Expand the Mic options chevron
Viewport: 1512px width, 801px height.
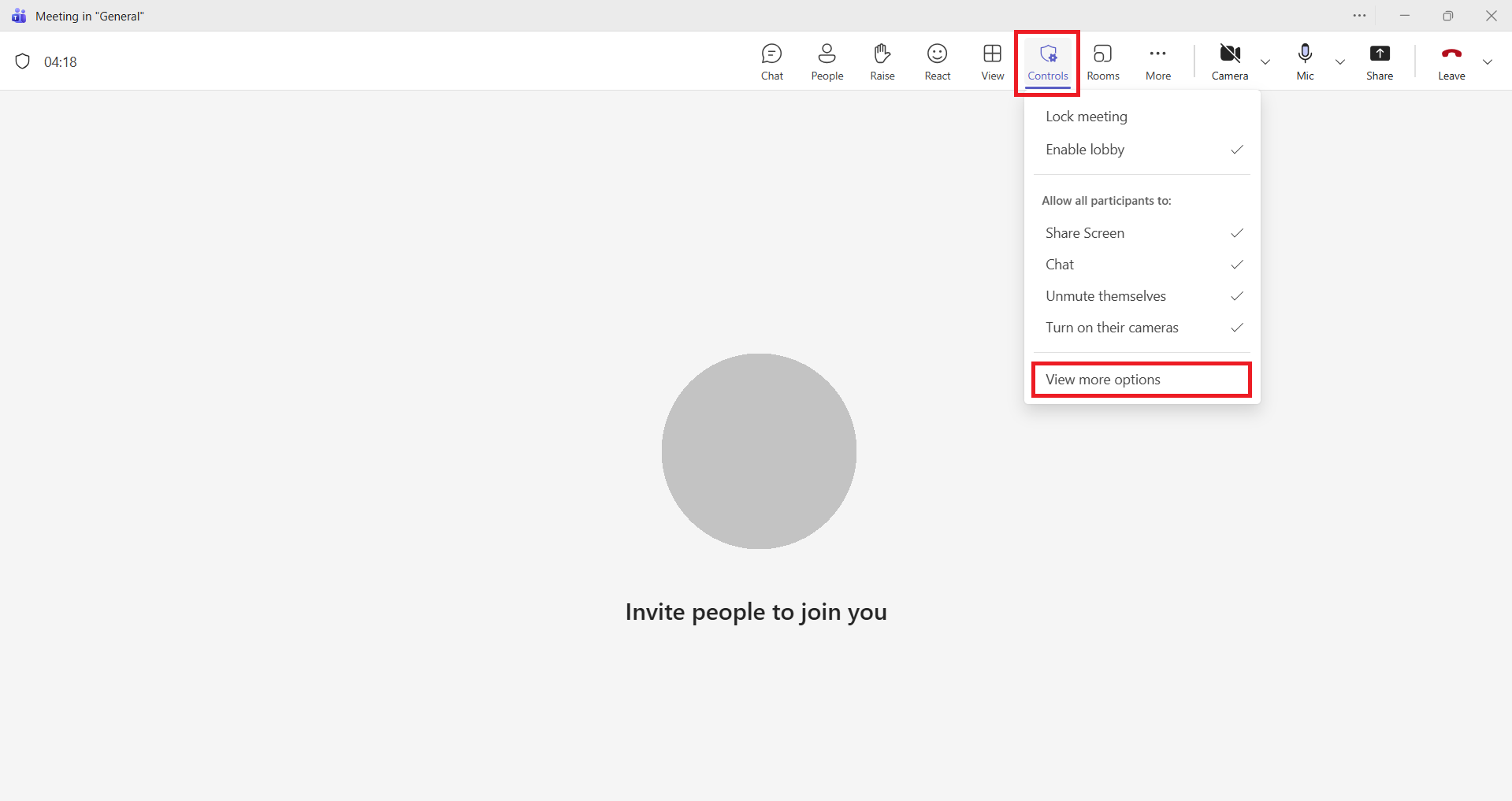pyautogui.click(x=1339, y=62)
